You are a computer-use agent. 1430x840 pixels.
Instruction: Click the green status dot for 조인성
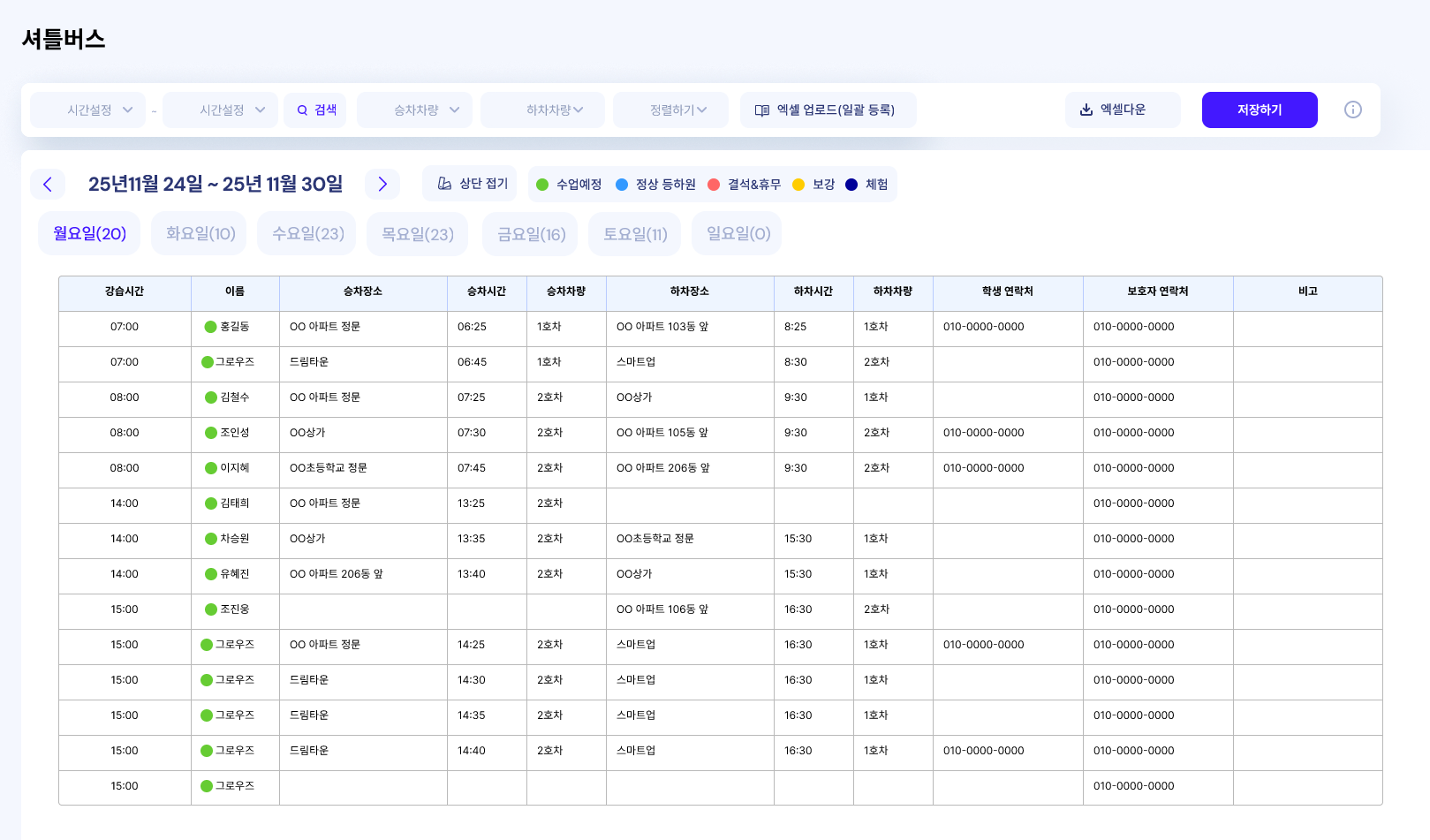[x=210, y=433]
